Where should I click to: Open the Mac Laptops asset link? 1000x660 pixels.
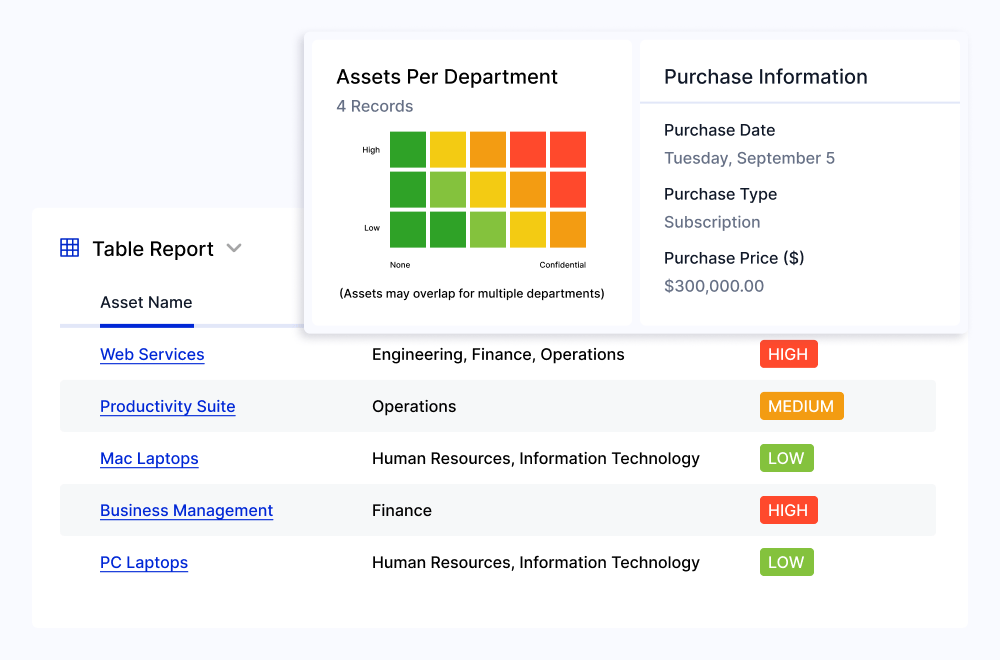pos(149,458)
